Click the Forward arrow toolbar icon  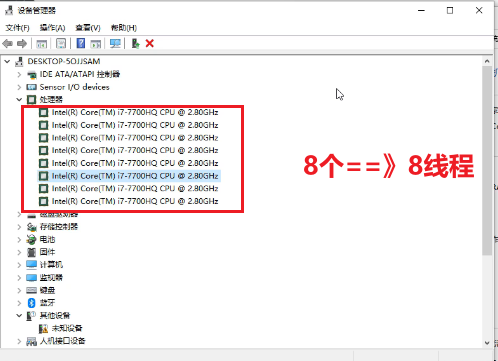coord(22,43)
